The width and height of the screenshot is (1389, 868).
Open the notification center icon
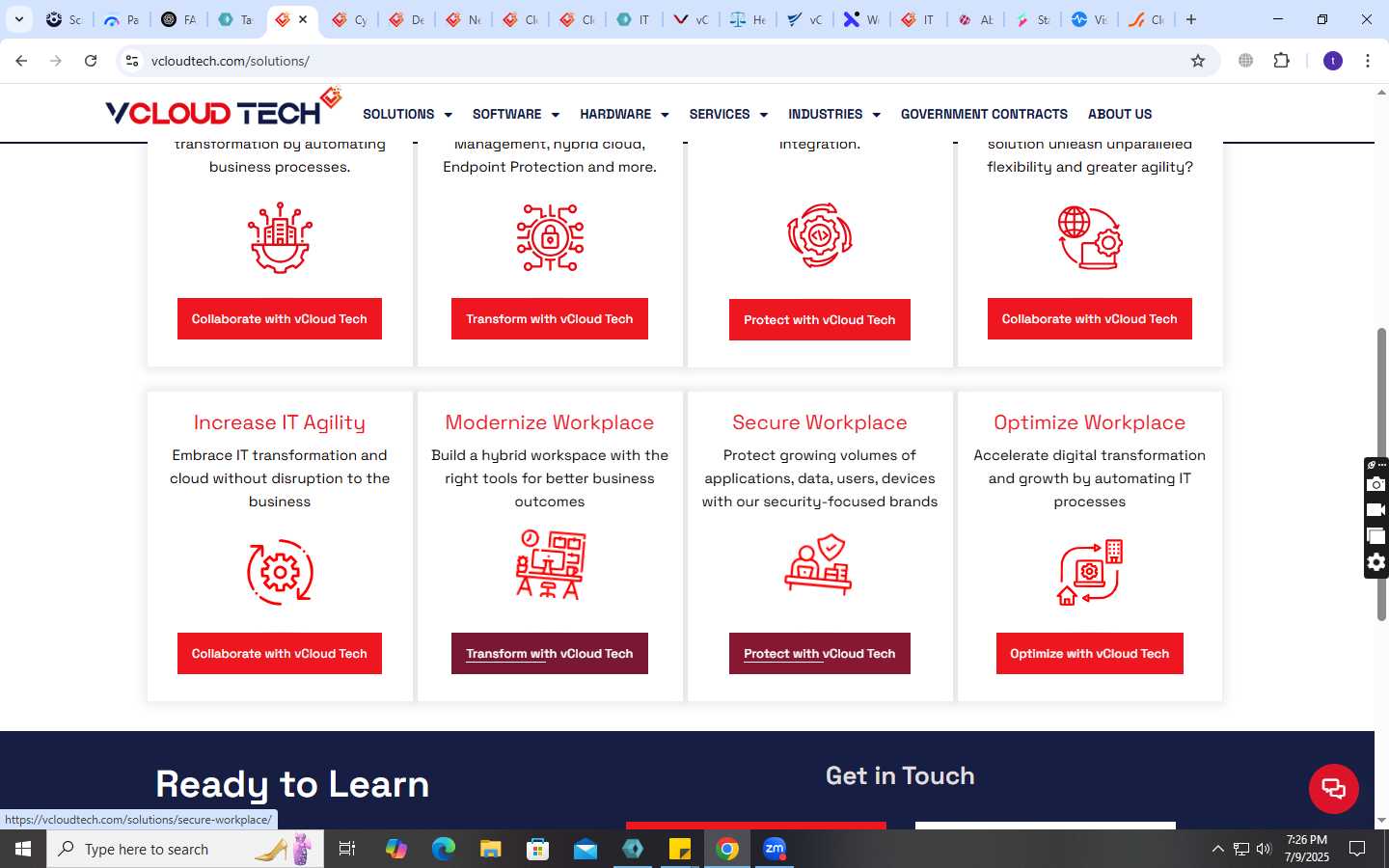point(1357,849)
